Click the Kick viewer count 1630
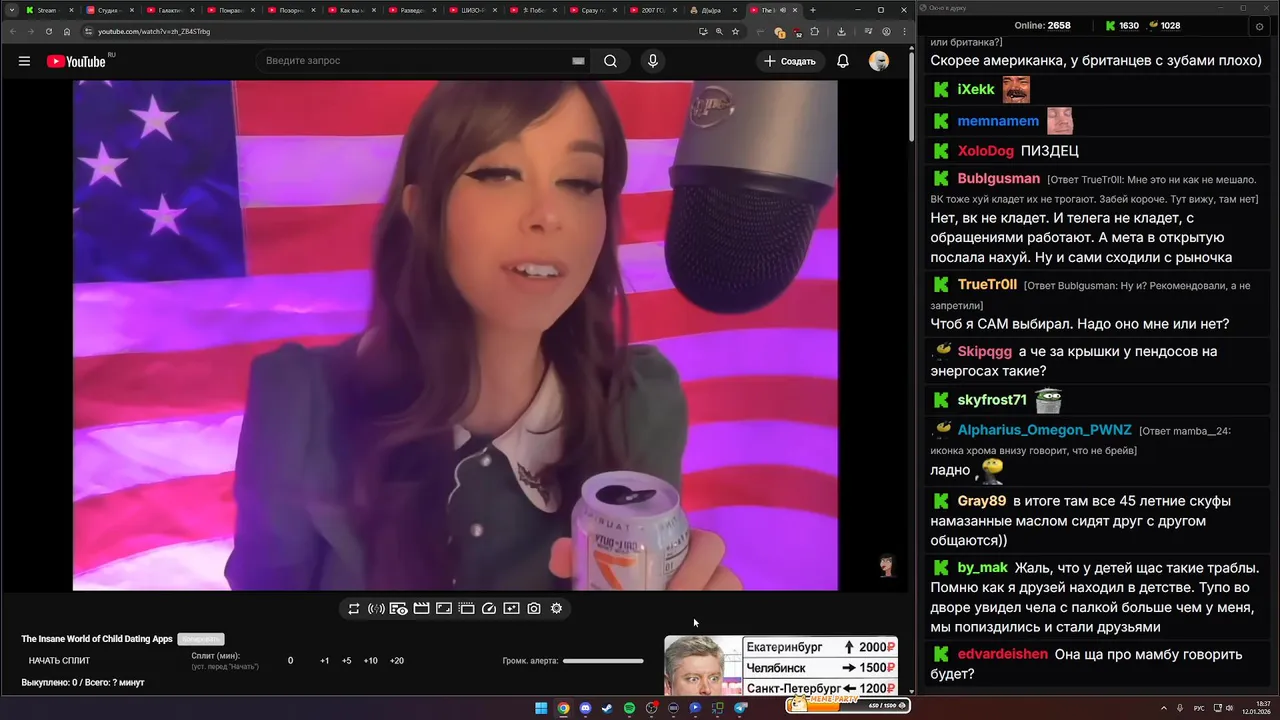Image resolution: width=1280 pixels, height=720 pixels. pyautogui.click(x=1122, y=25)
